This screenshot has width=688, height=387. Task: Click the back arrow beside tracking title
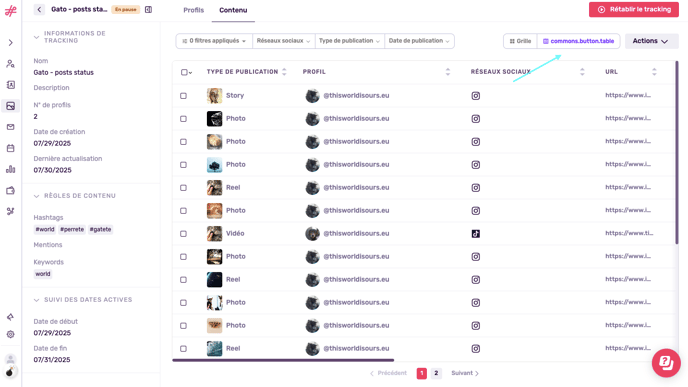coord(39,9)
